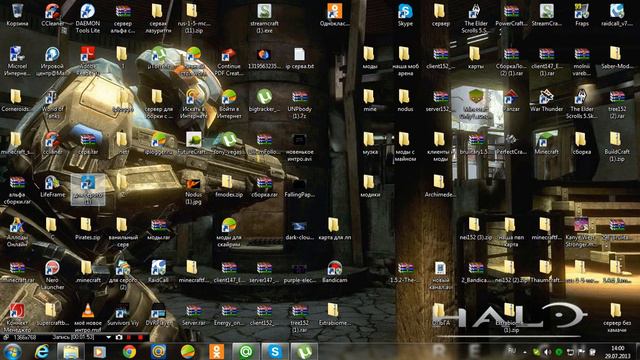Select the raidcall_v7 installer icon
Image resolution: width=640 pixels, height=360 pixels.
pos(617,16)
